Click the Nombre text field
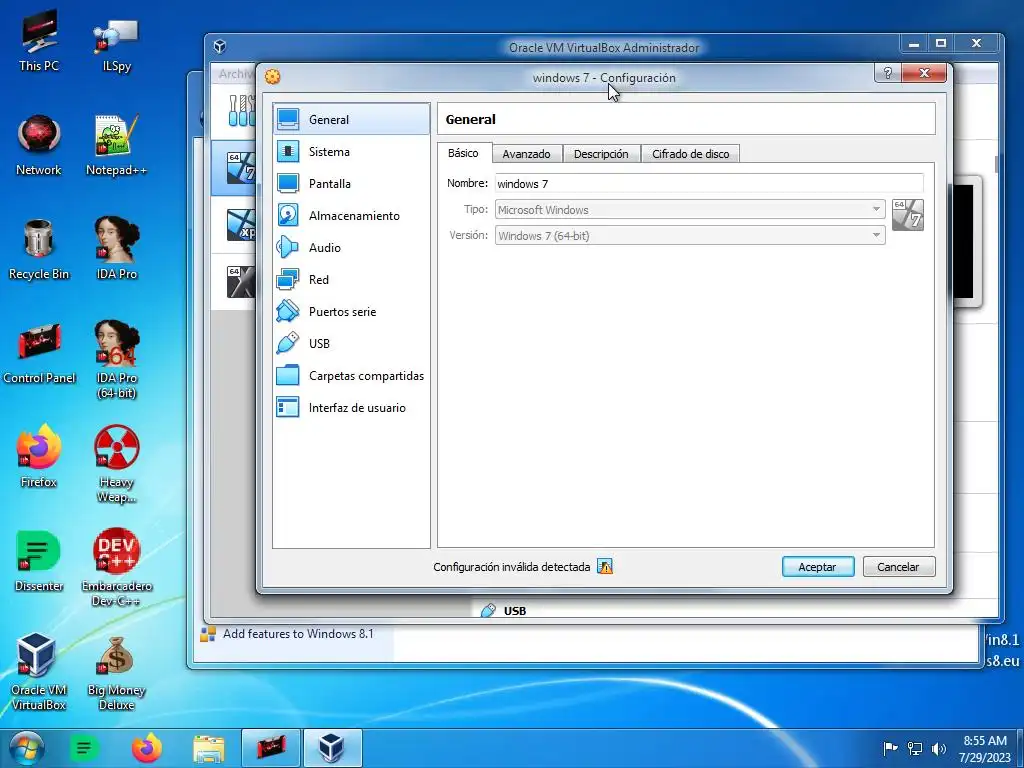Image resolution: width=1024 pixels, height=768 pixels. (x=709, y=184)
